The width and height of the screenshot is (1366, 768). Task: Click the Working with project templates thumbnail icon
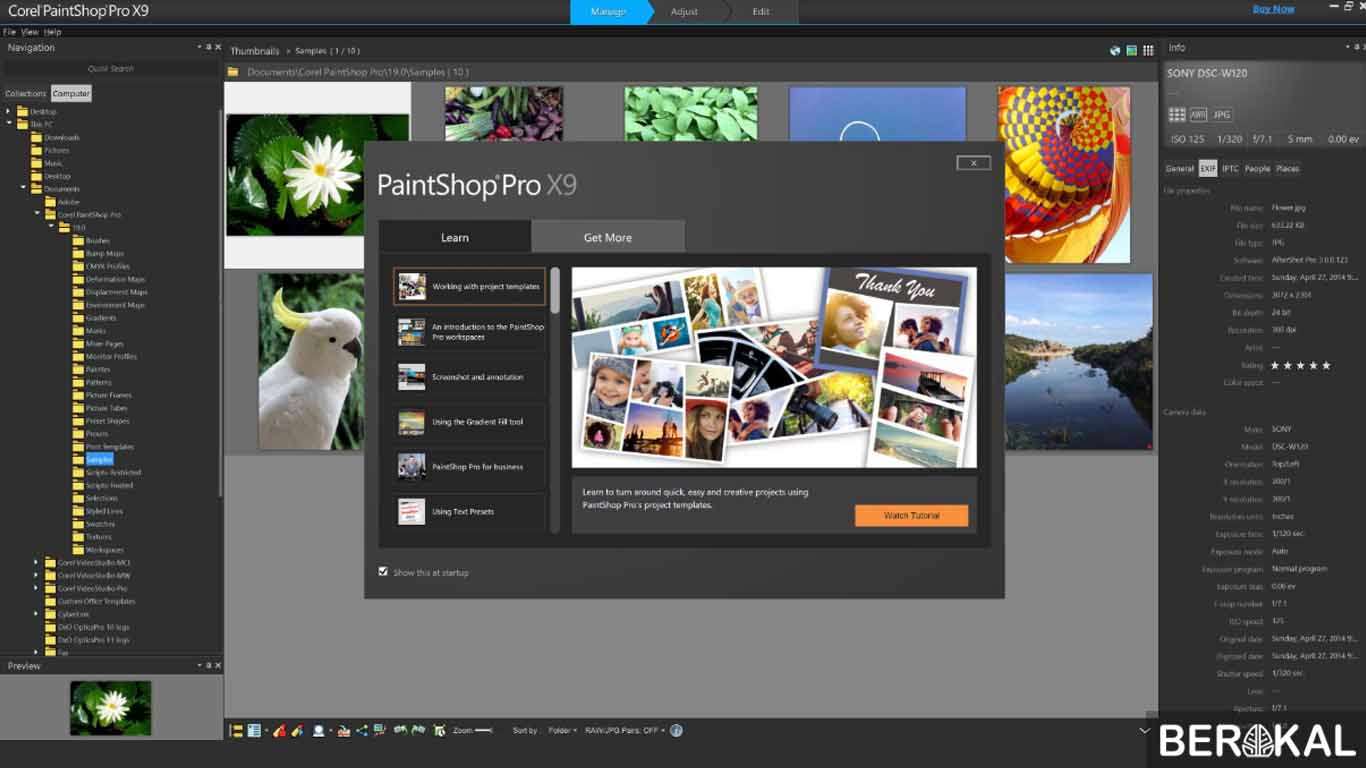(412, 286)
